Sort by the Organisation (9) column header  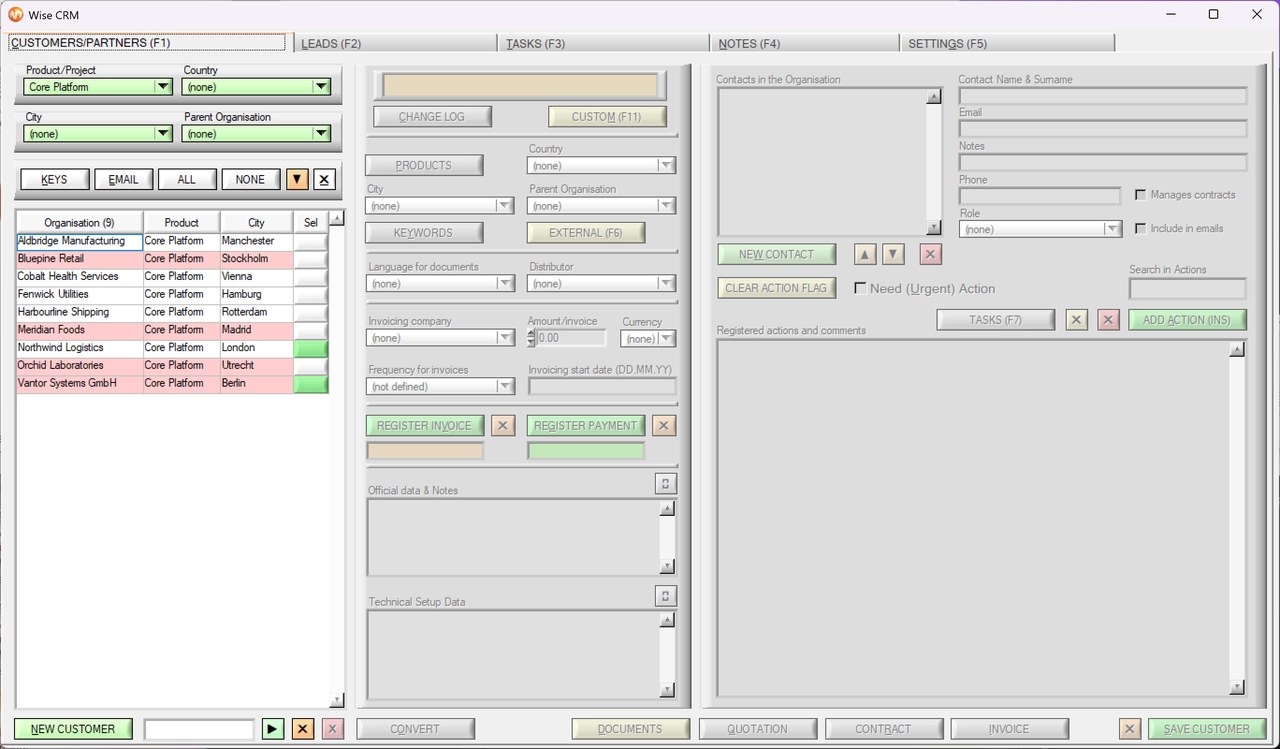[79, 223]
